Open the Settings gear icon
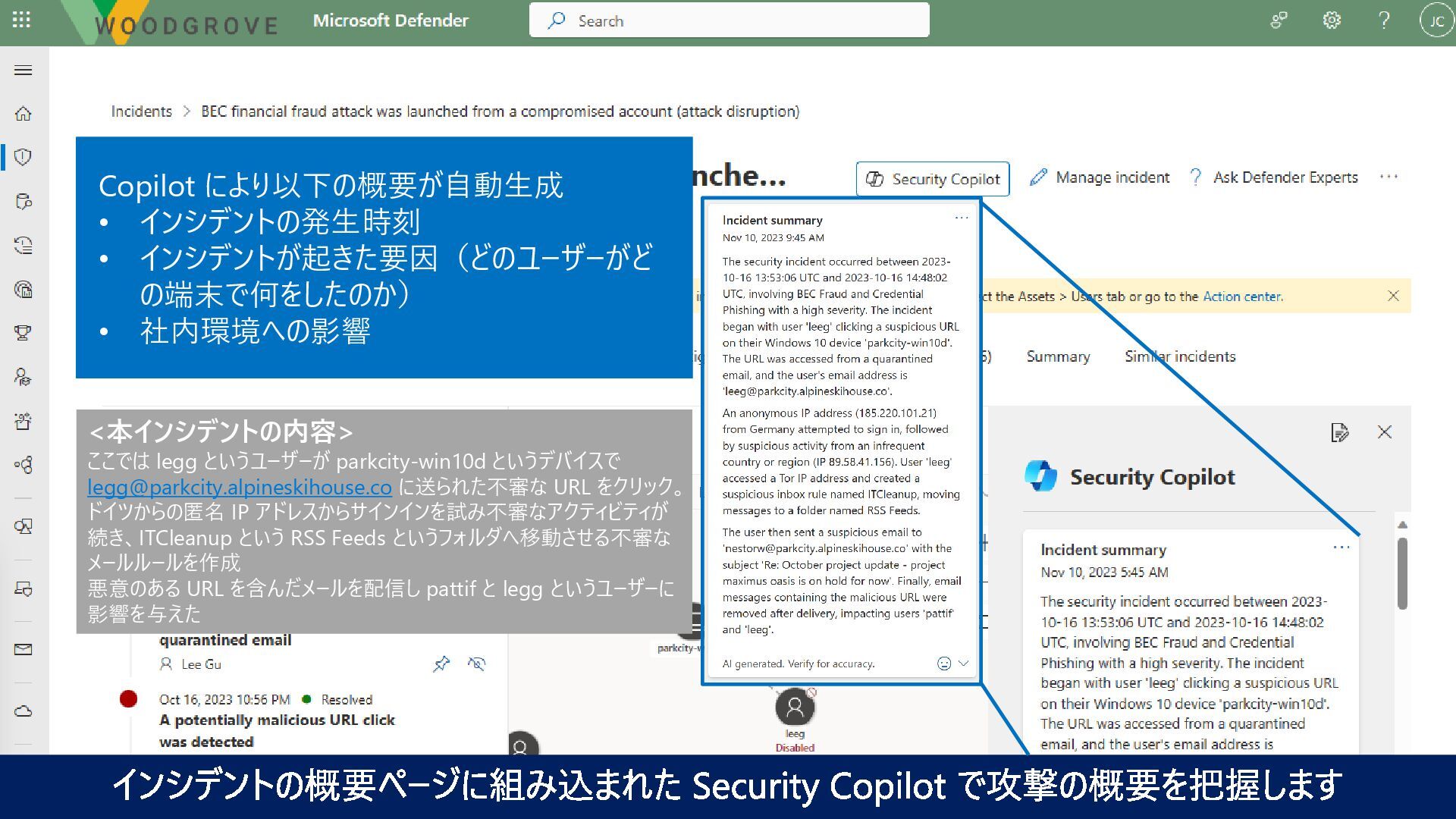The width and height of the screenshot is (1456, 819). pyautogui.click(x=1332, y=20)
